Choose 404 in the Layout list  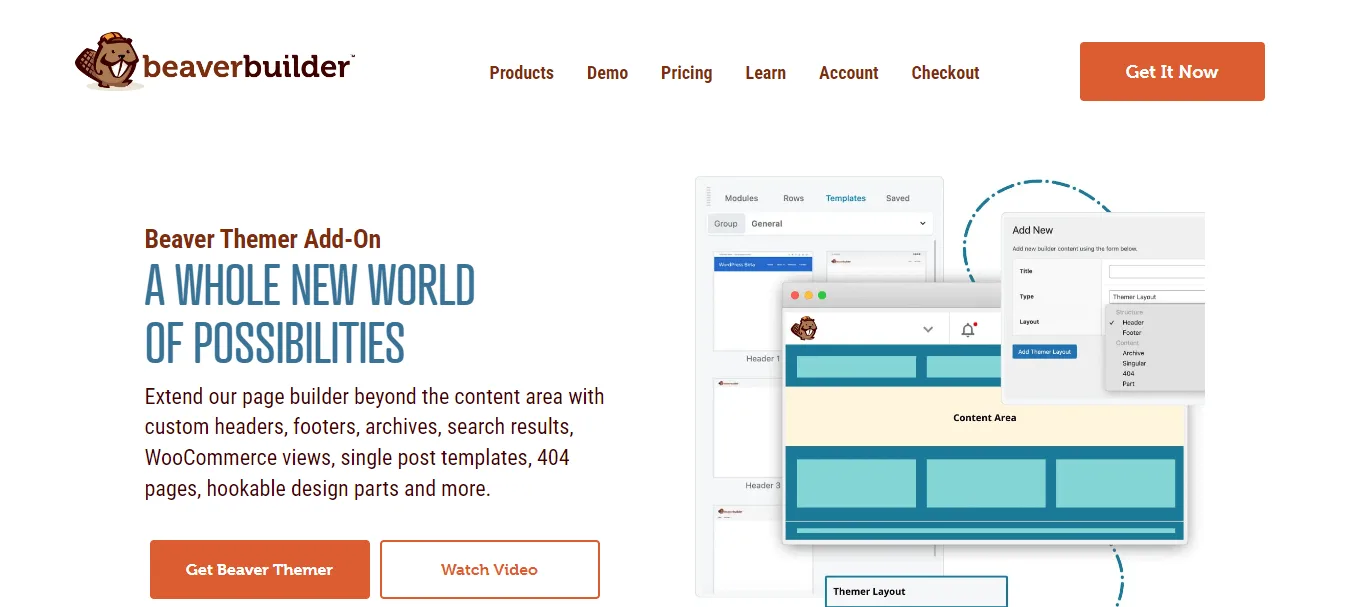[1128, 373]
